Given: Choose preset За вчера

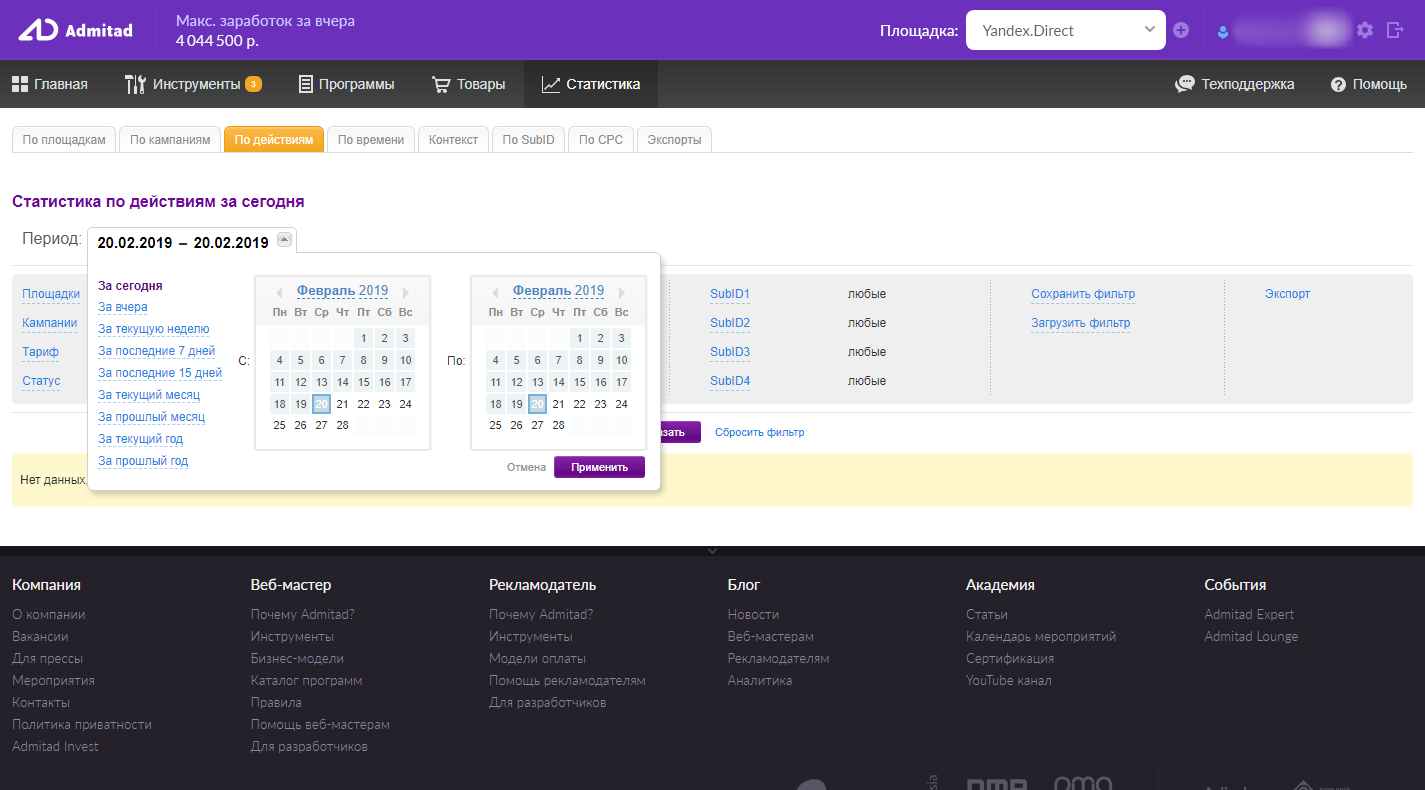Looking at the screenshot, I should tap(123, 307).
